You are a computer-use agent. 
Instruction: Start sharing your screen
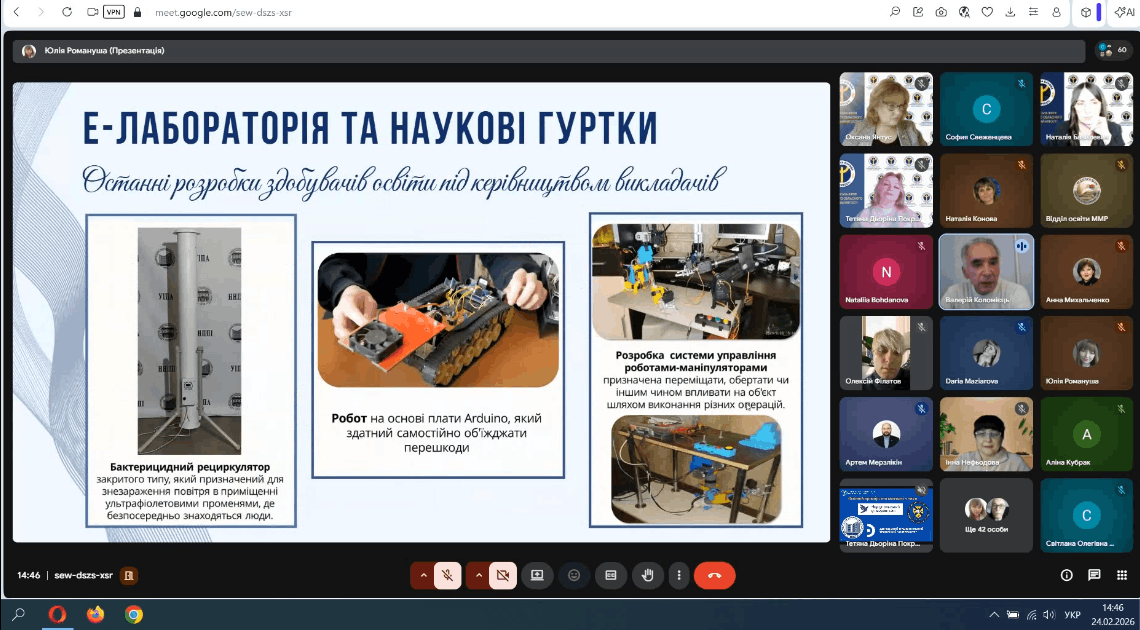coord(537,575)
